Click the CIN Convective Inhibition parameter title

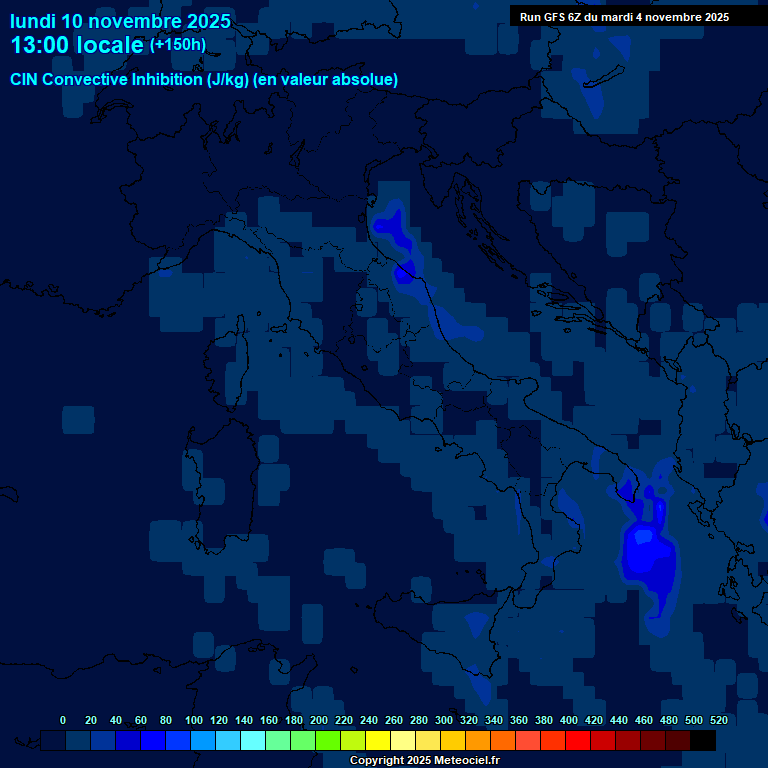coord(204,80)
